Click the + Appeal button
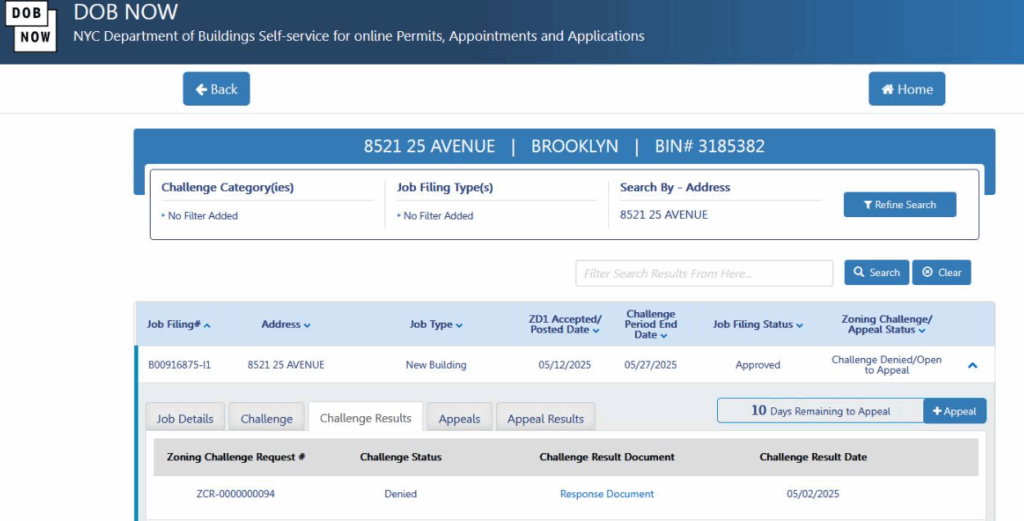The image size is (1024, 521). (x=955, y=411)
